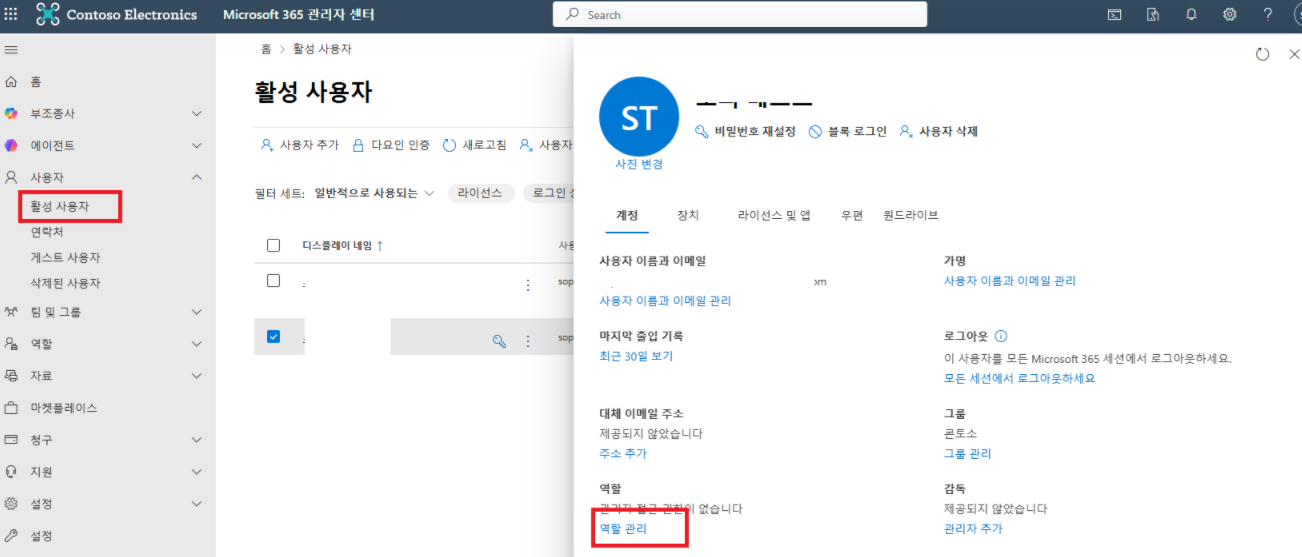Click the 청구 card icon
Image resolution: width=1302 pixels, height=557 pixels.
[11, 440]
